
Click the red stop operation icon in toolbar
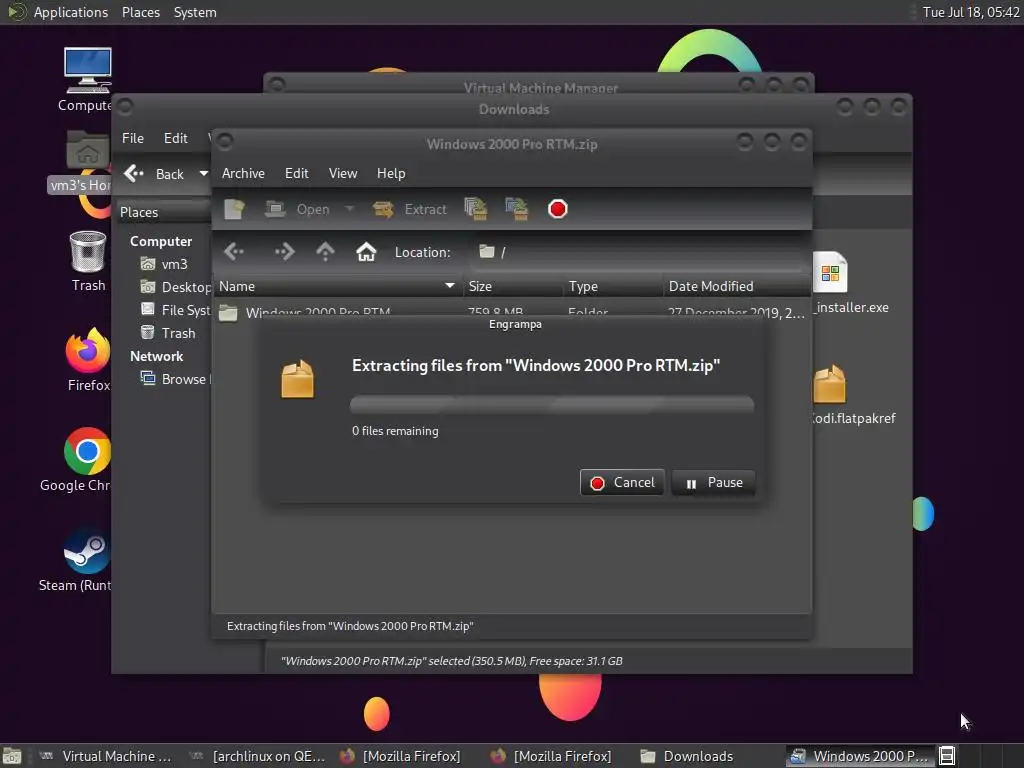(558, 209)
